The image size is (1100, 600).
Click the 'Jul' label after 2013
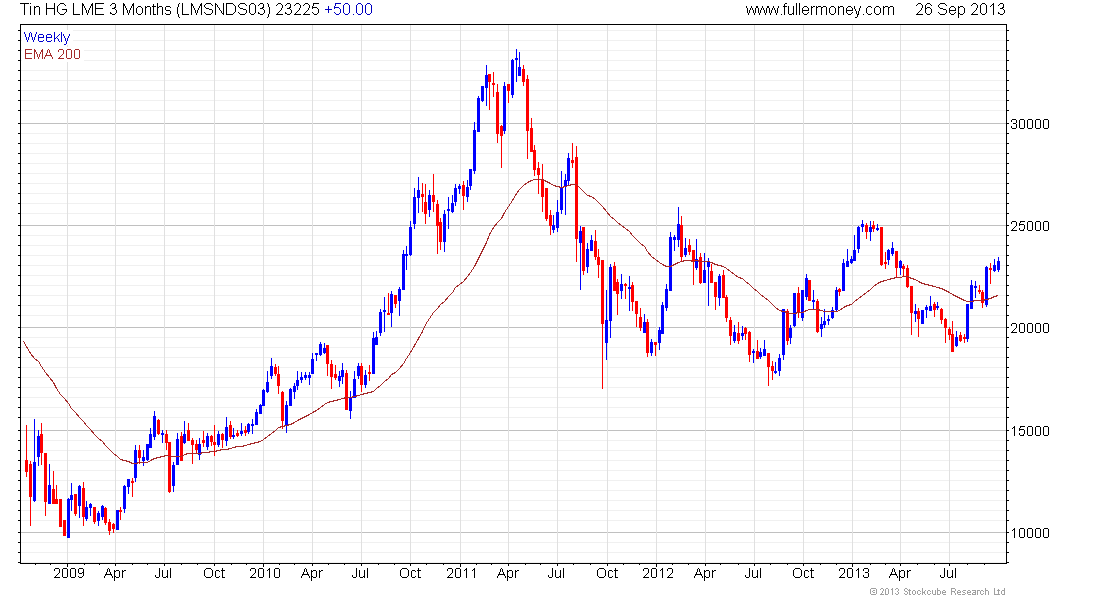948,573
